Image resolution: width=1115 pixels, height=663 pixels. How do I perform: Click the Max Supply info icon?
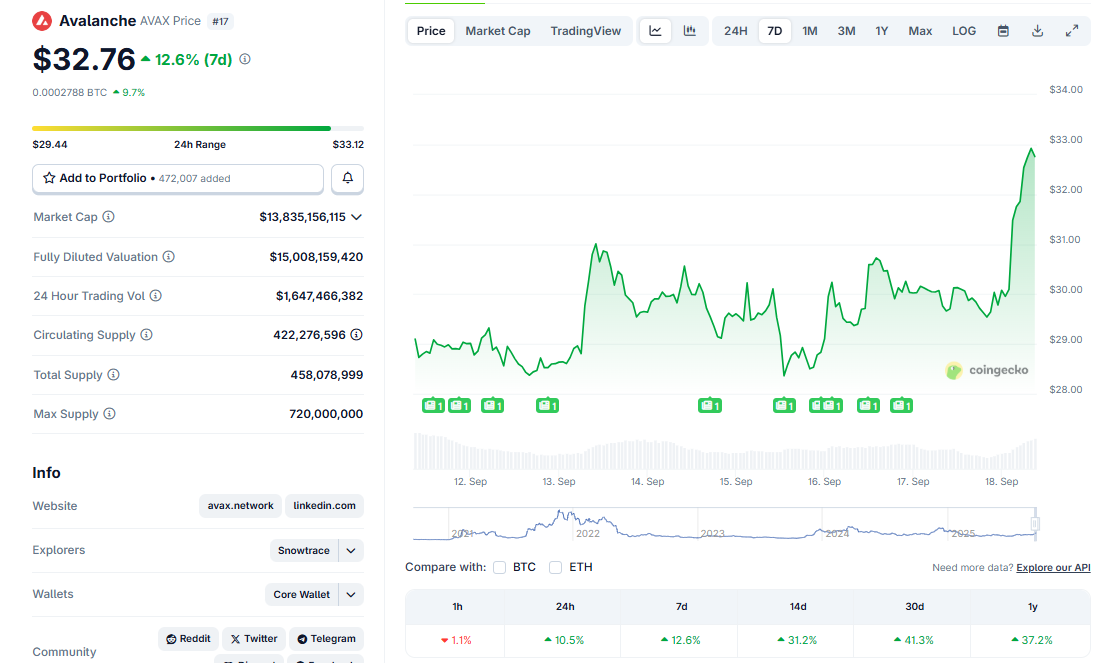coord(110,414)
